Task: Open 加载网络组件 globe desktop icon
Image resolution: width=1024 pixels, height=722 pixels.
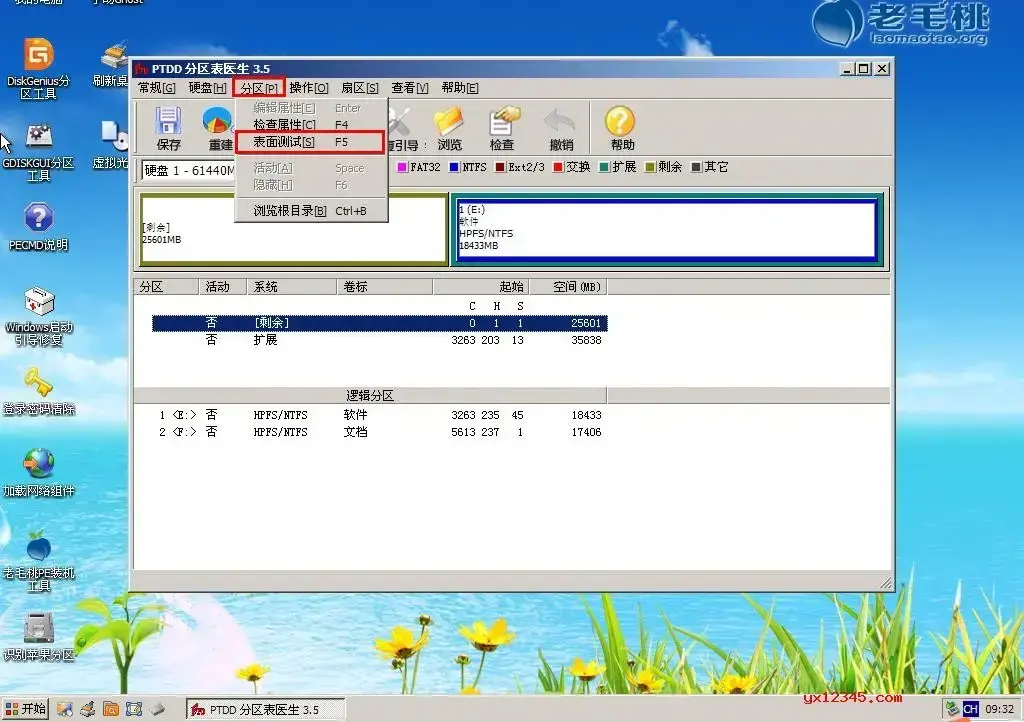Action: pos(38,473)
